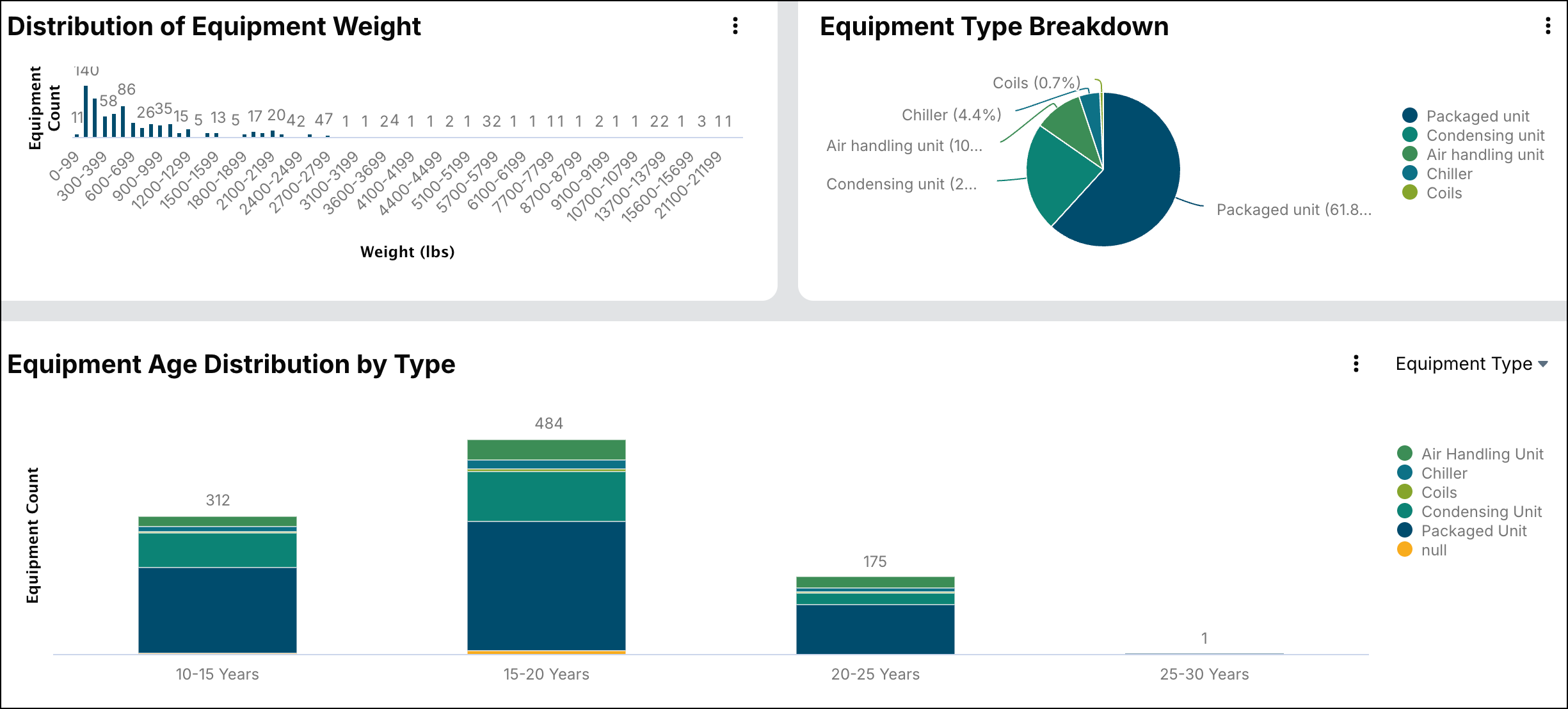The width and height of the screenshot is (1568, 709).
Task: Open Equipment Type Breakdown kebab menu
Action: point(1548,26)
